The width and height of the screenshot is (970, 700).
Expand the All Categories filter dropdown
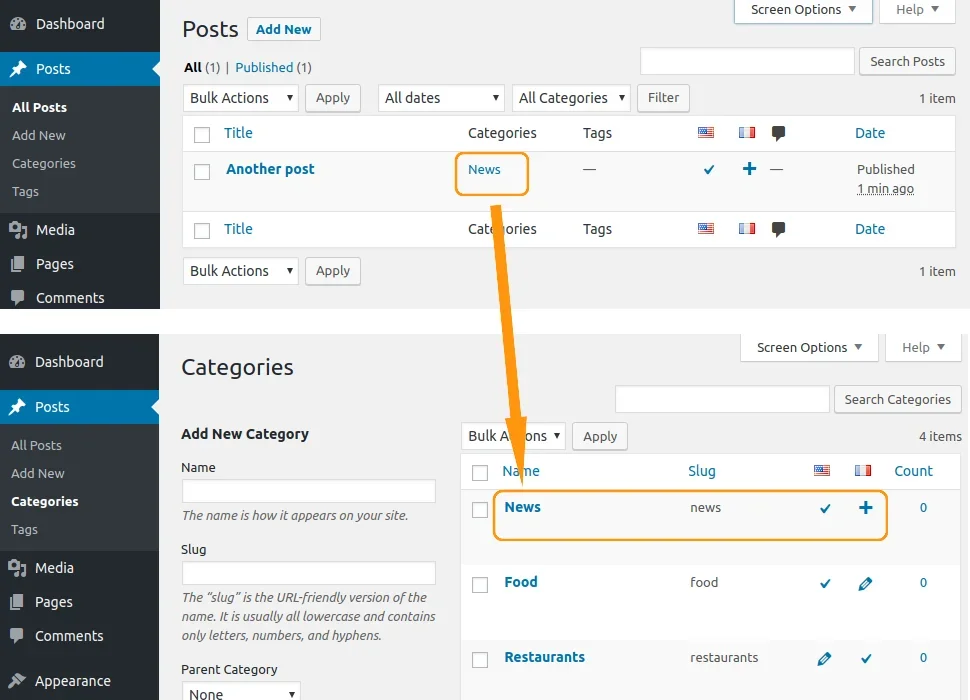click(x=572, y=98)
